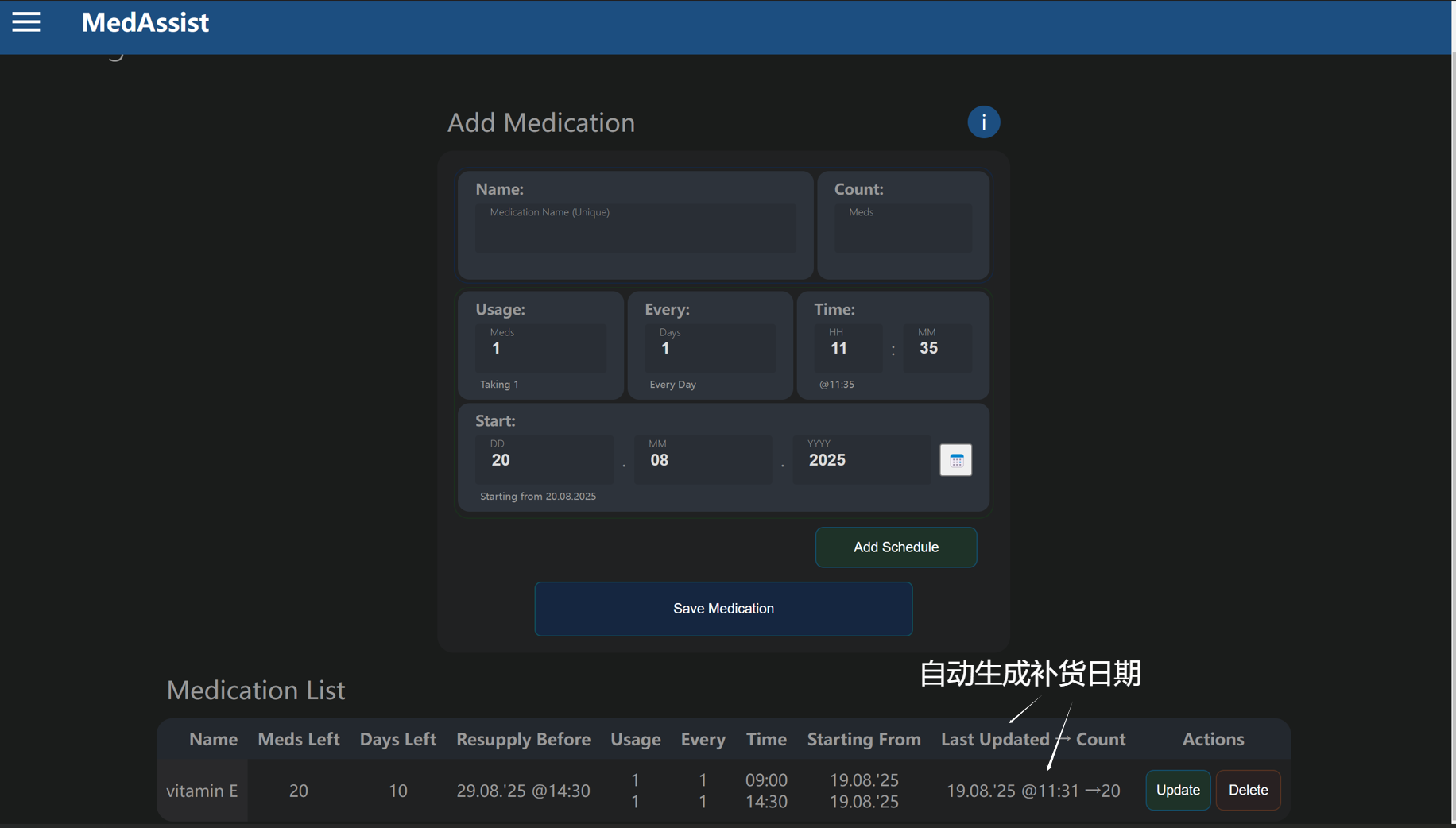Click the Start day DD field
Viewport: 1456px width, 828px height.
pos(544,459)
